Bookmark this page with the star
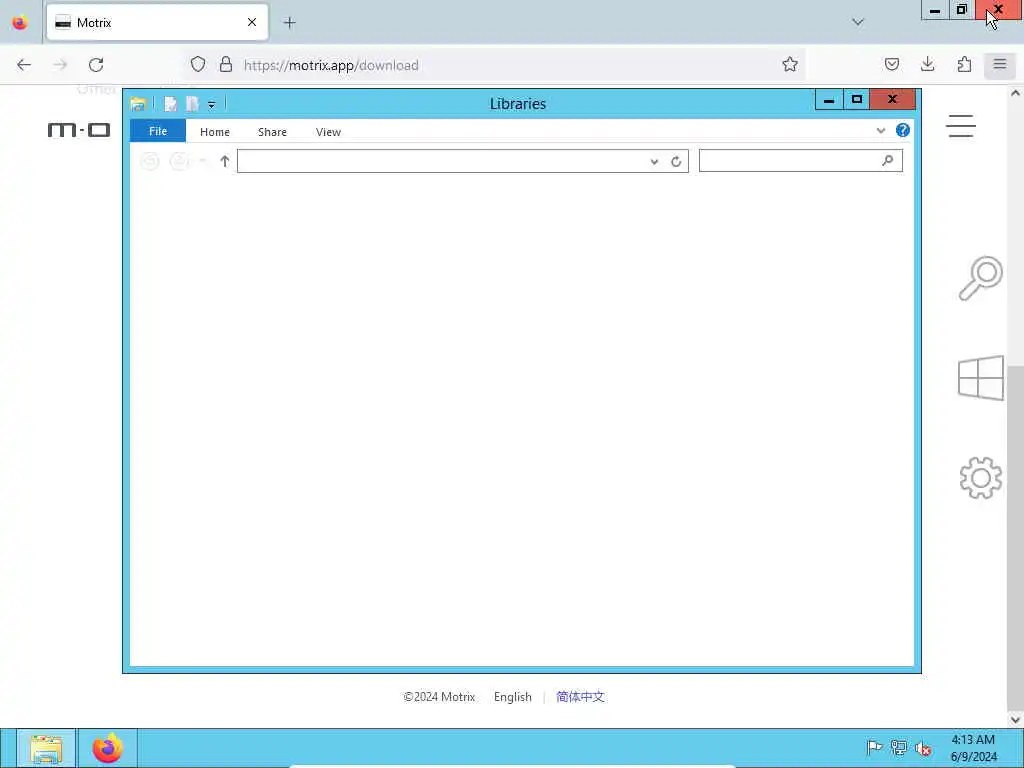This screenshot has height=768, width=1024. click(x=790, y=65)
